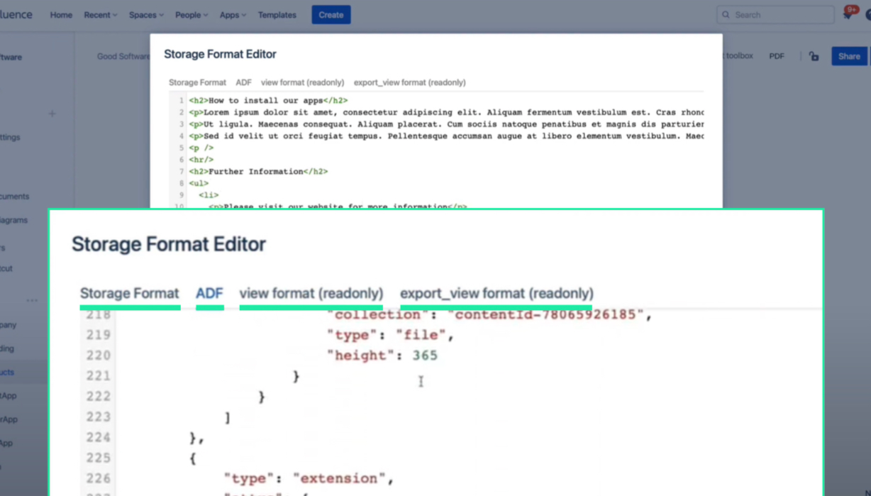
Task: Click the Share button
Action: coord(849,56)
